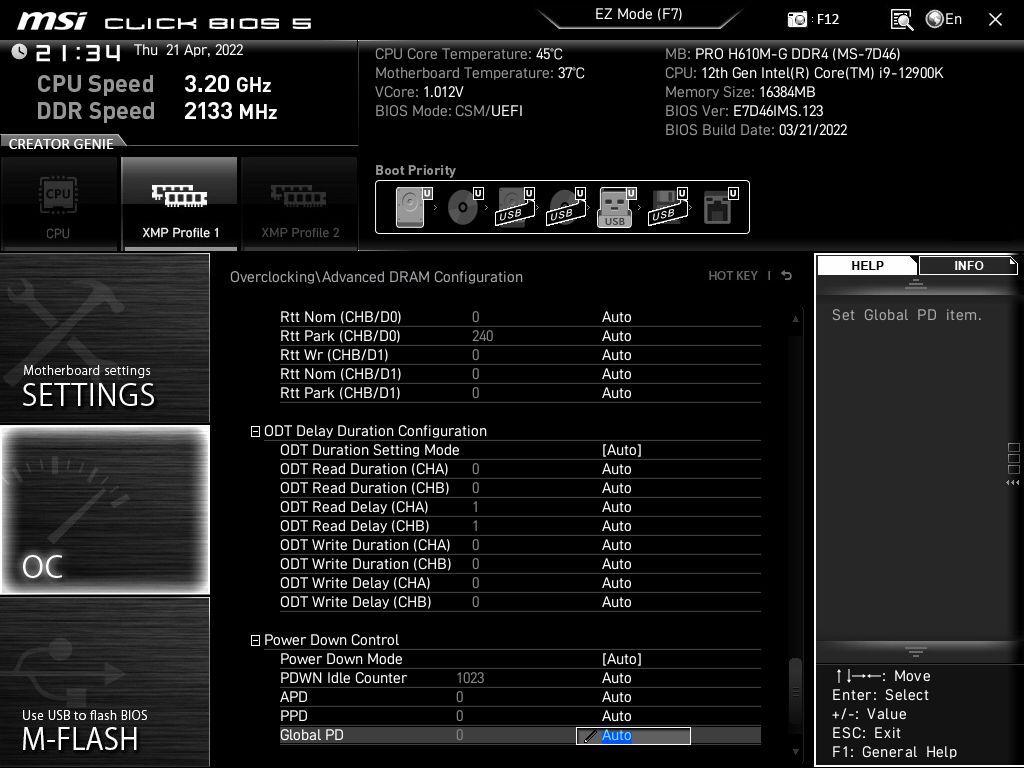Click the help panel bottom grip handle
Viewport: 1024px width, 768px height.
[916, 651]
